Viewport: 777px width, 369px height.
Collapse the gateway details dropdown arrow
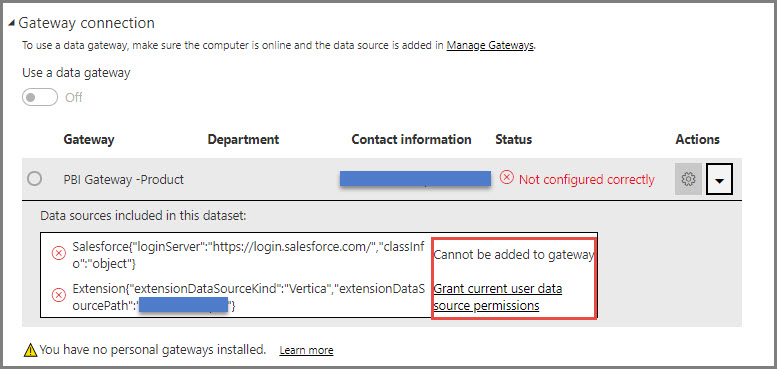[x=720, y=179]
